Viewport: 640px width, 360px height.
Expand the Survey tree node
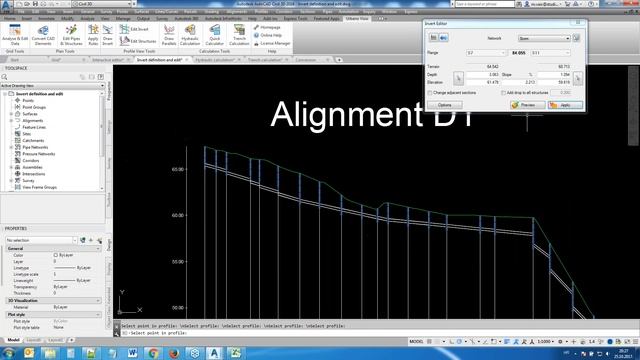coord(11,180)
